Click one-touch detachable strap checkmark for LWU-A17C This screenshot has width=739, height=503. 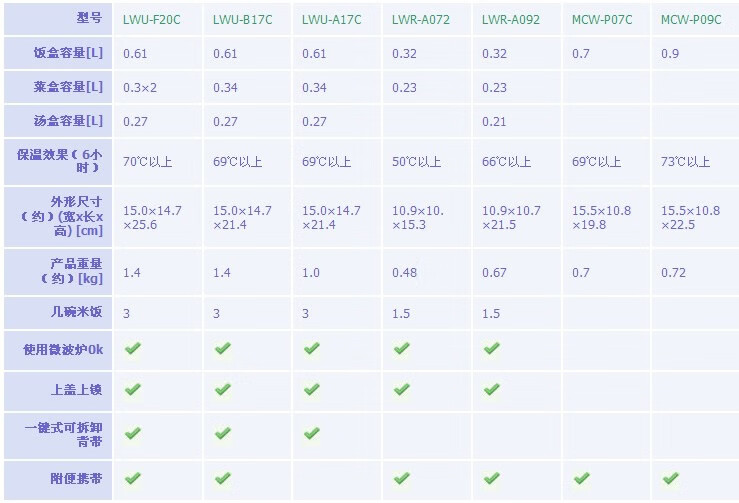tap(311, 433)
